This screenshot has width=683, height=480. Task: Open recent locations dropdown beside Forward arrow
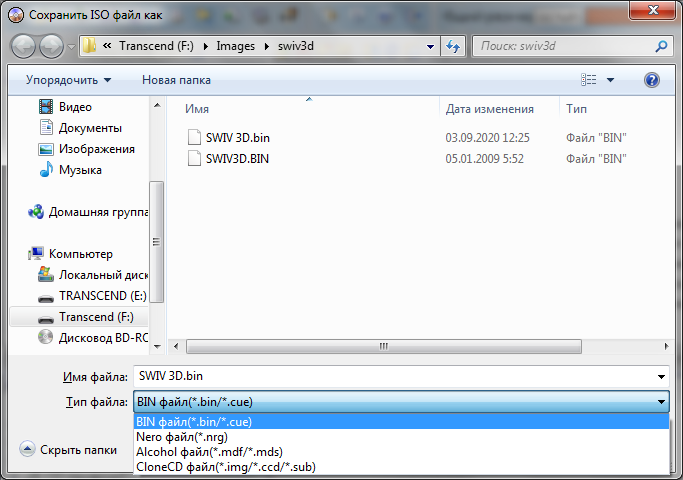(71, 47)
